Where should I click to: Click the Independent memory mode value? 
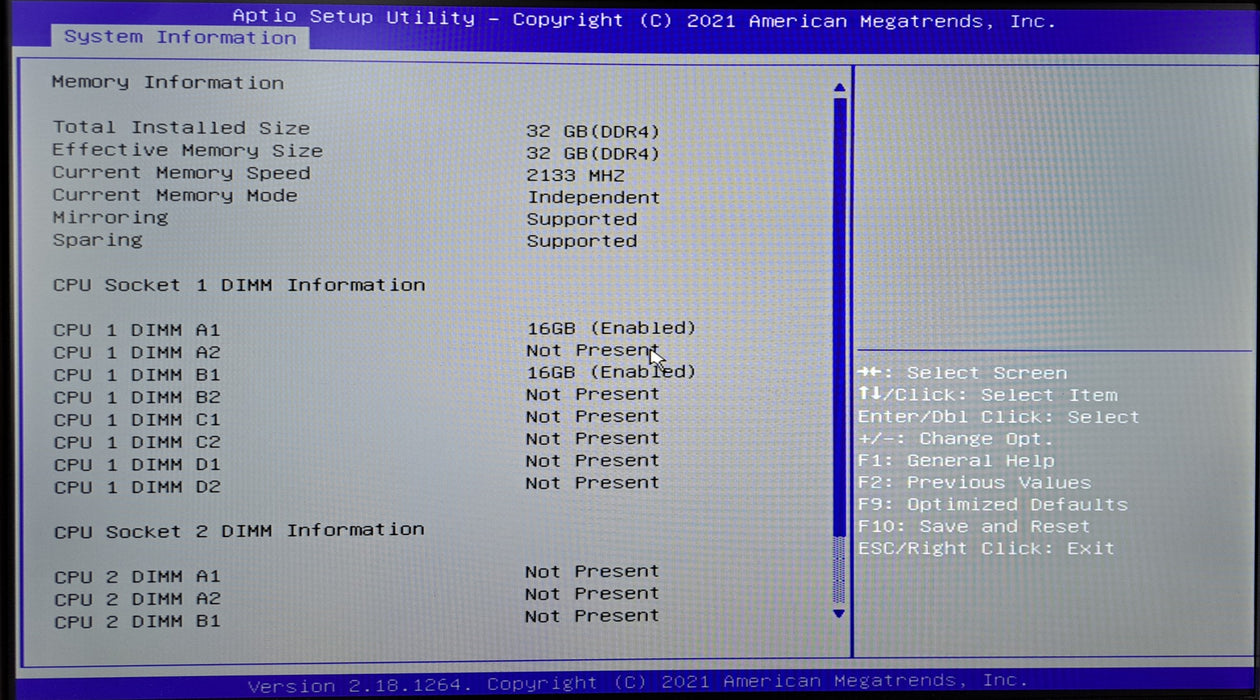point(593,198)
